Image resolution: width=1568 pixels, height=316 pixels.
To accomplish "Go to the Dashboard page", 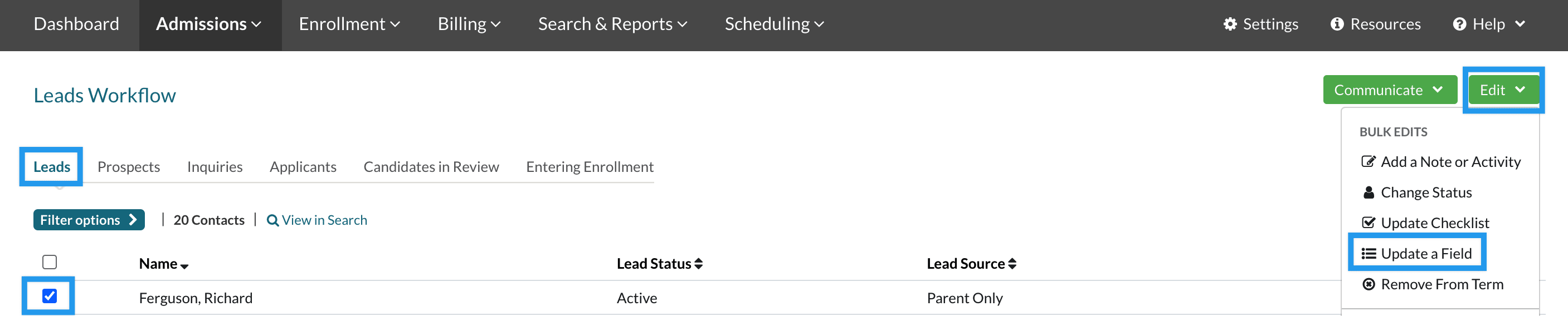I will pyautogui.click(x=76, y=24).
